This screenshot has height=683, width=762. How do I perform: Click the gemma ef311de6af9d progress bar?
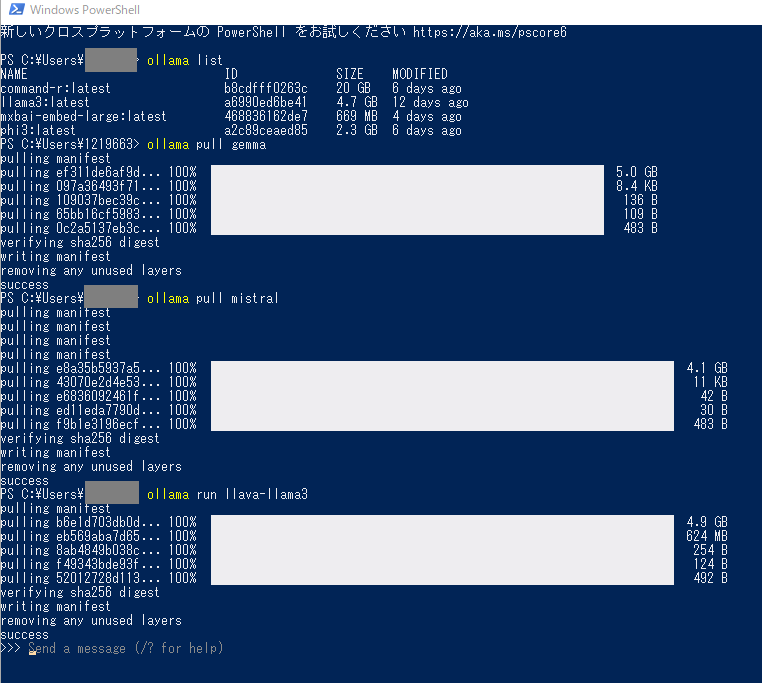point(407,172)
